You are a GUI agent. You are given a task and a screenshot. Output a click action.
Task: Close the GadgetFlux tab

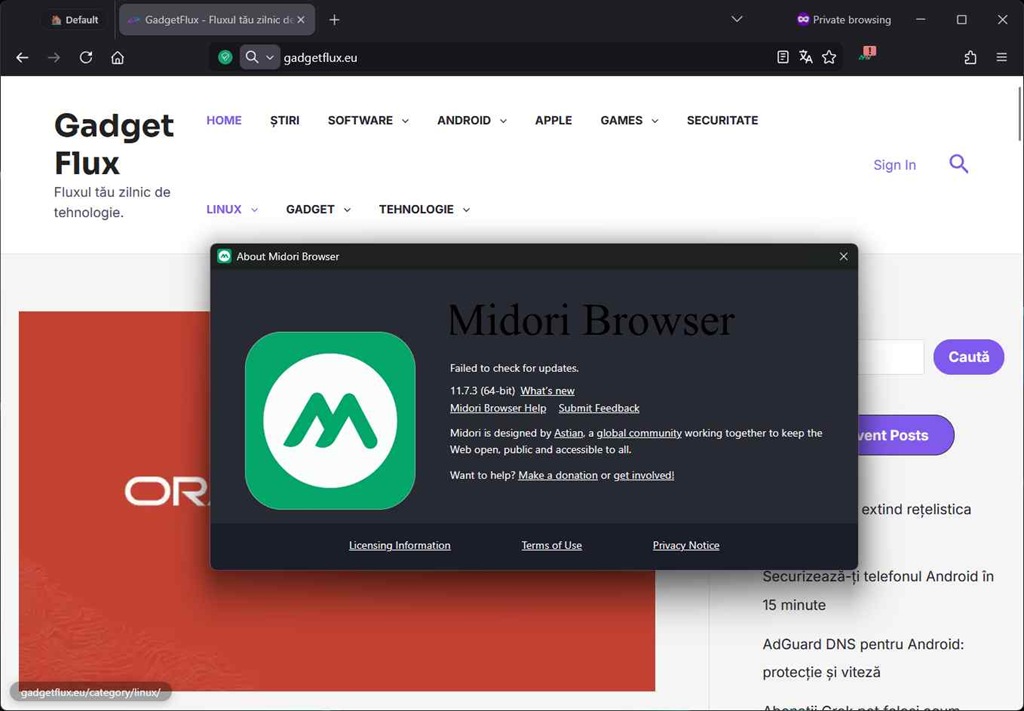coord(301,20)
